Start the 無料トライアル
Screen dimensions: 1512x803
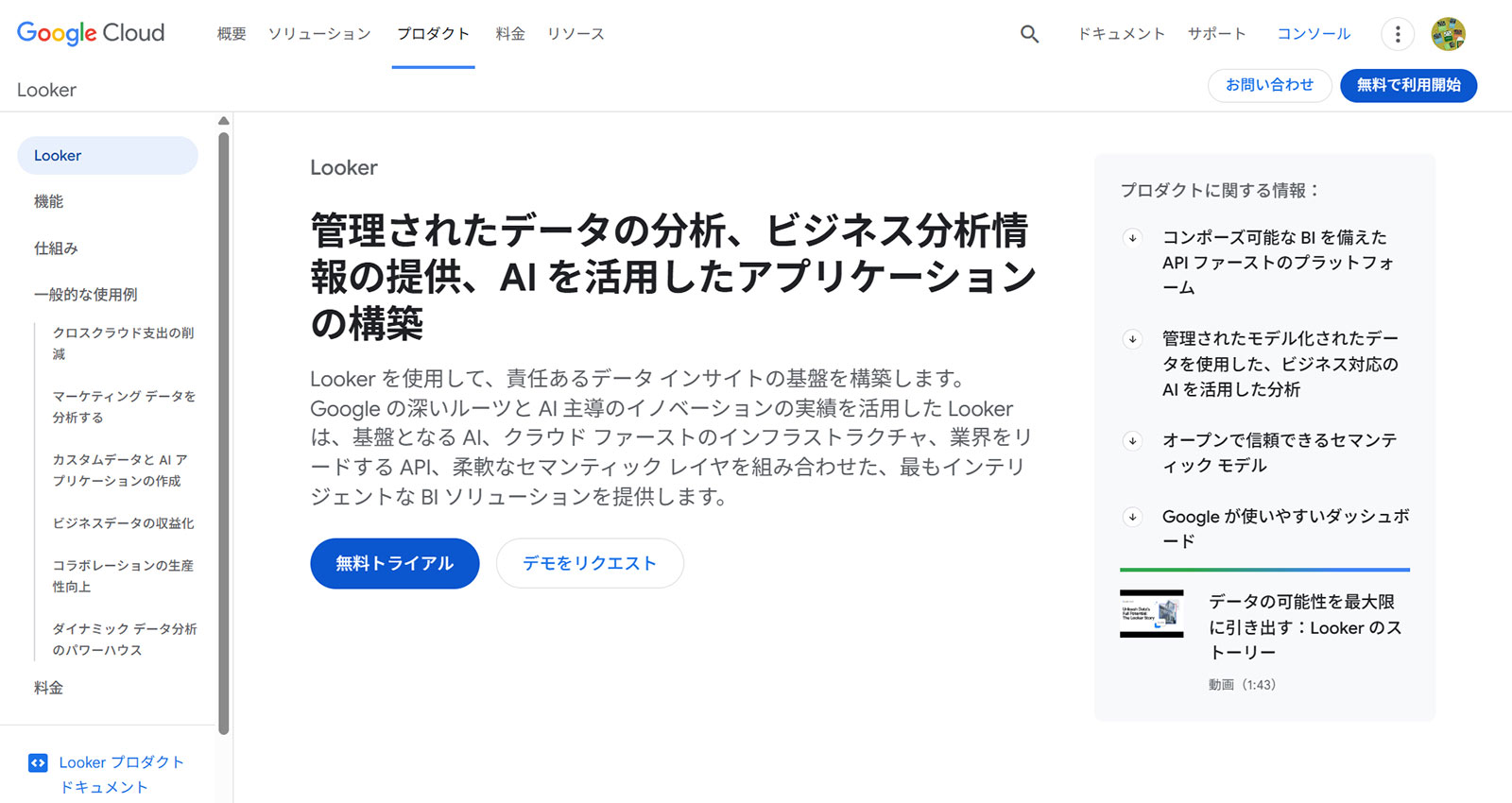(x=394, y=563)
